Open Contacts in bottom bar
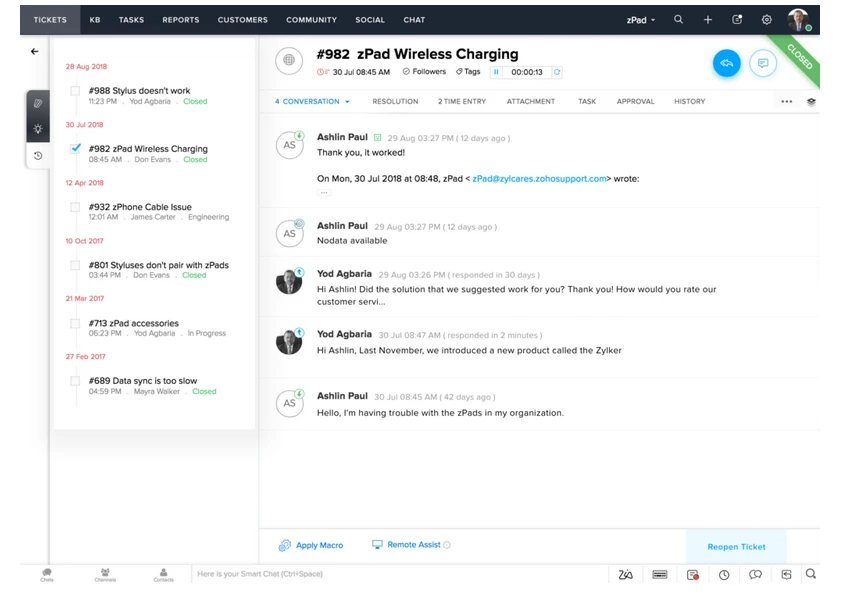 point(163,575)
